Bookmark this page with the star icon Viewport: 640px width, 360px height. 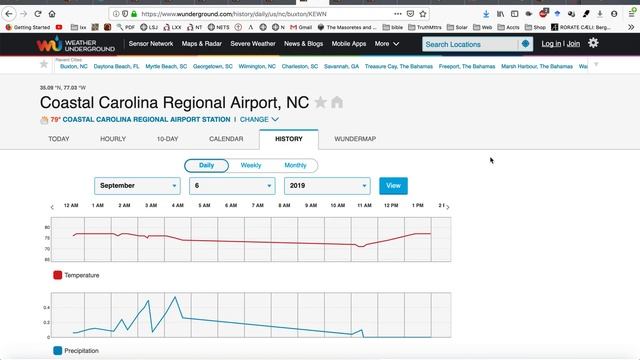click(x=423, y=14)
